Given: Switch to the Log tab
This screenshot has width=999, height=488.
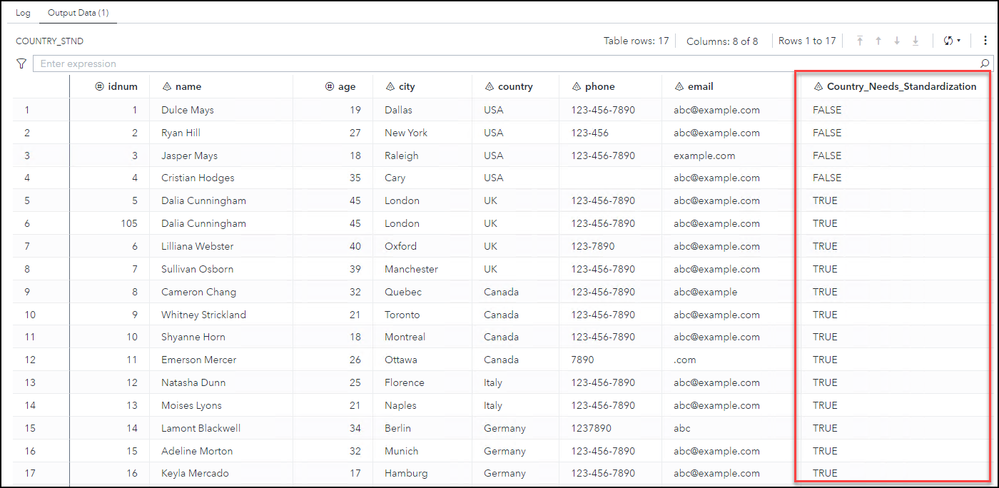Looking at the screenshot, I should pyautogui.click(x=23, y=11).
